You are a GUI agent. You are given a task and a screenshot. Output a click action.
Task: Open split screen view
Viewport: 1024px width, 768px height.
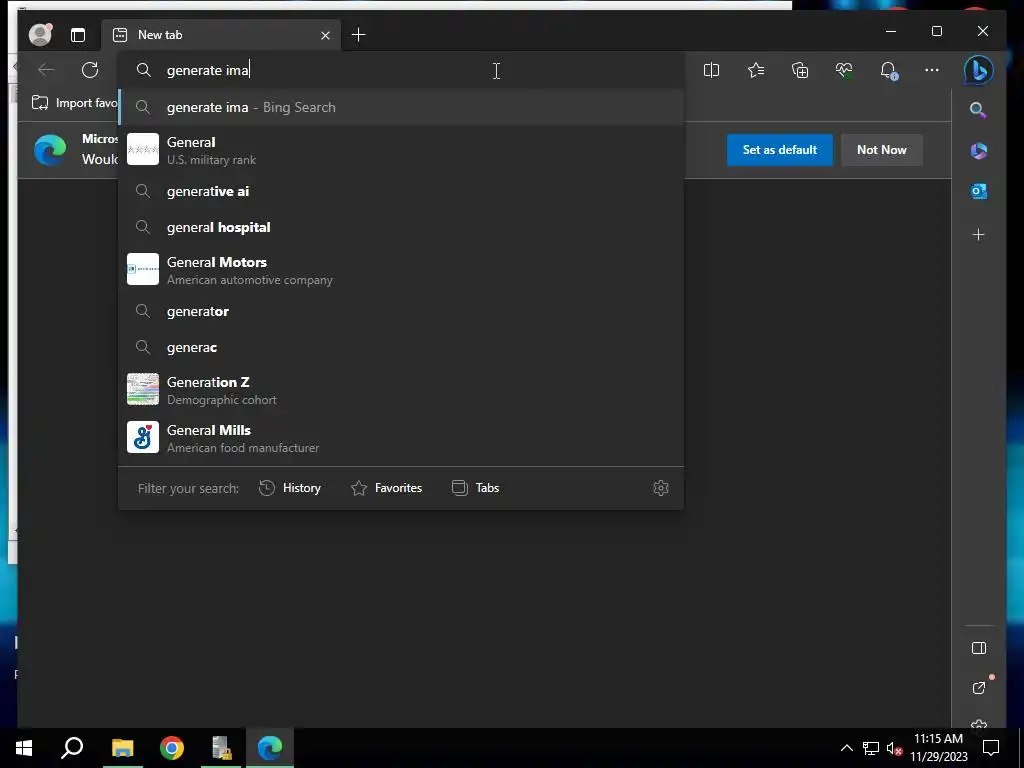click(x=711, y=70)
